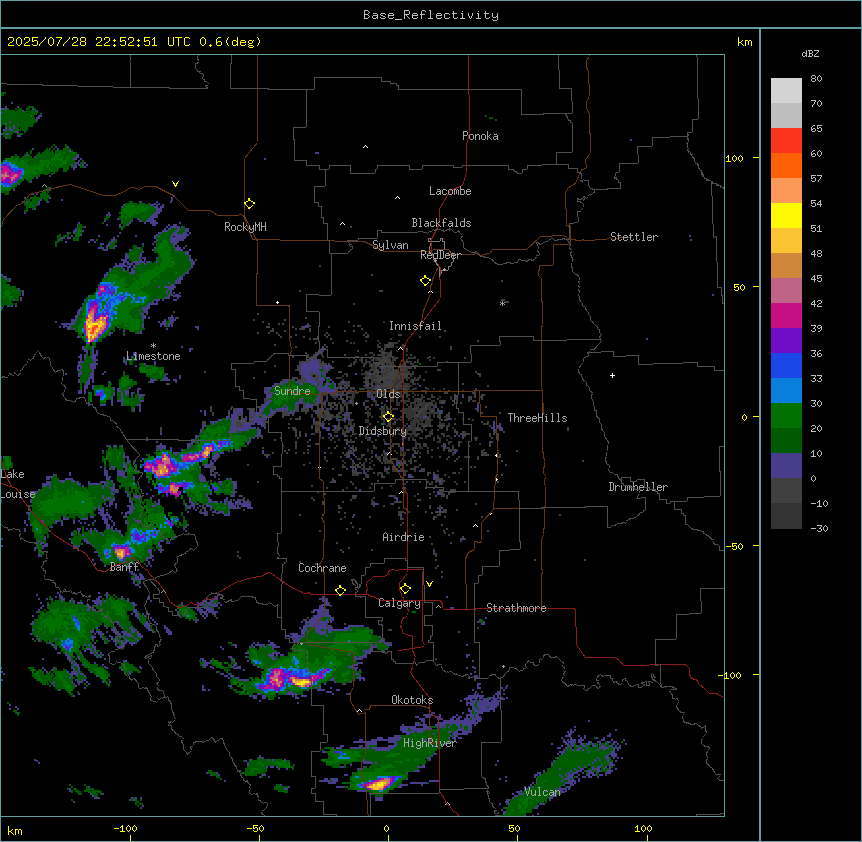Select the ThreeHills label
The width and height of the screenshot is (862, 842).
(537, 418)
